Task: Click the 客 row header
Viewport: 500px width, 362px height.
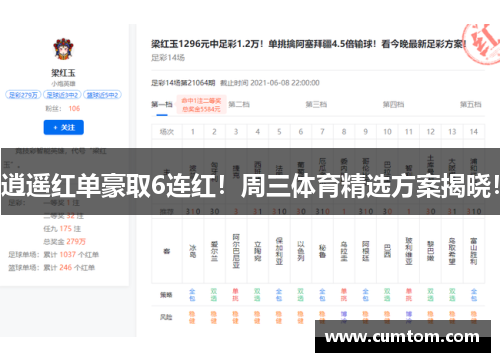Action: (167, 251)
